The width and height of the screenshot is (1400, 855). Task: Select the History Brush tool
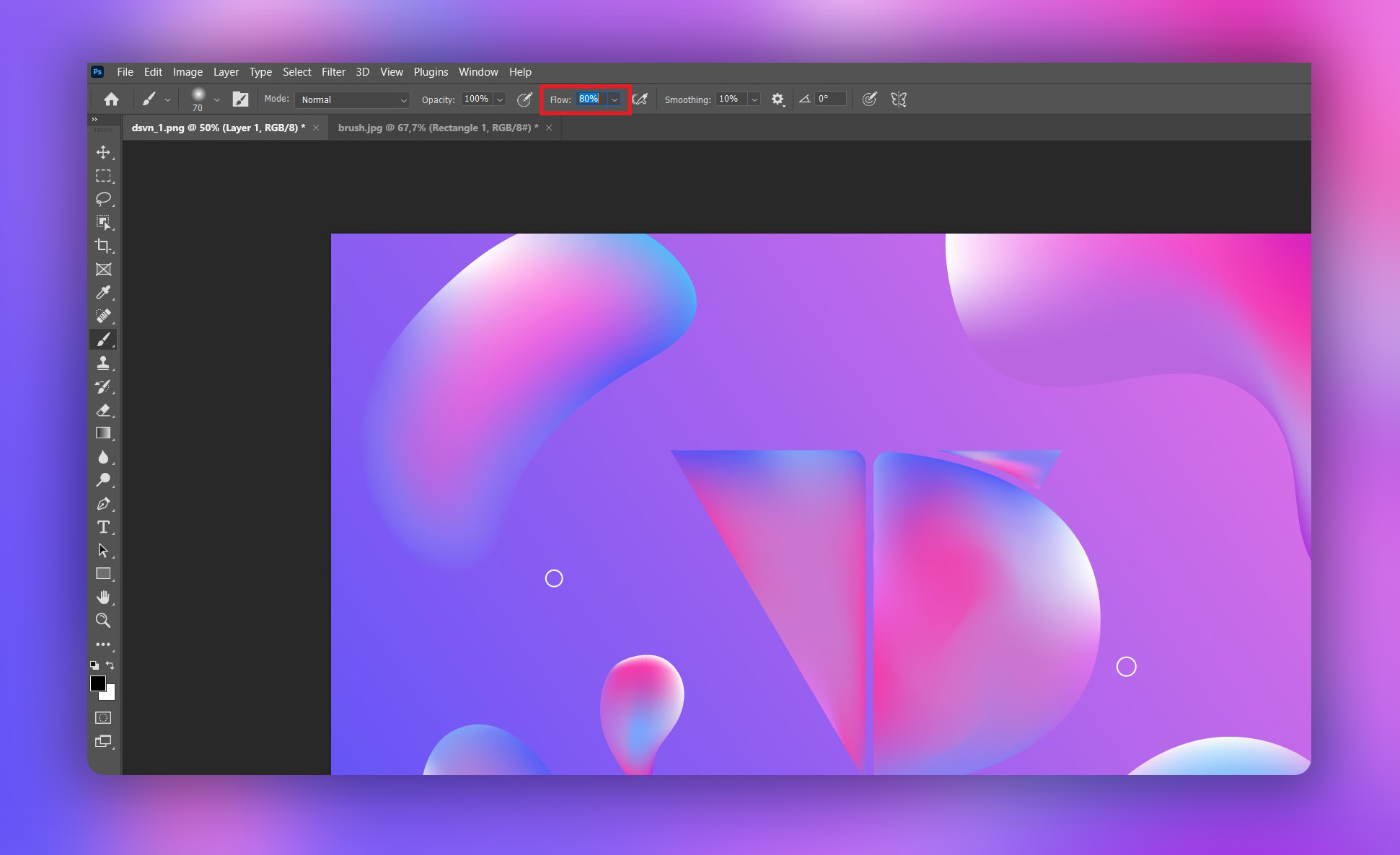(103, 386)
